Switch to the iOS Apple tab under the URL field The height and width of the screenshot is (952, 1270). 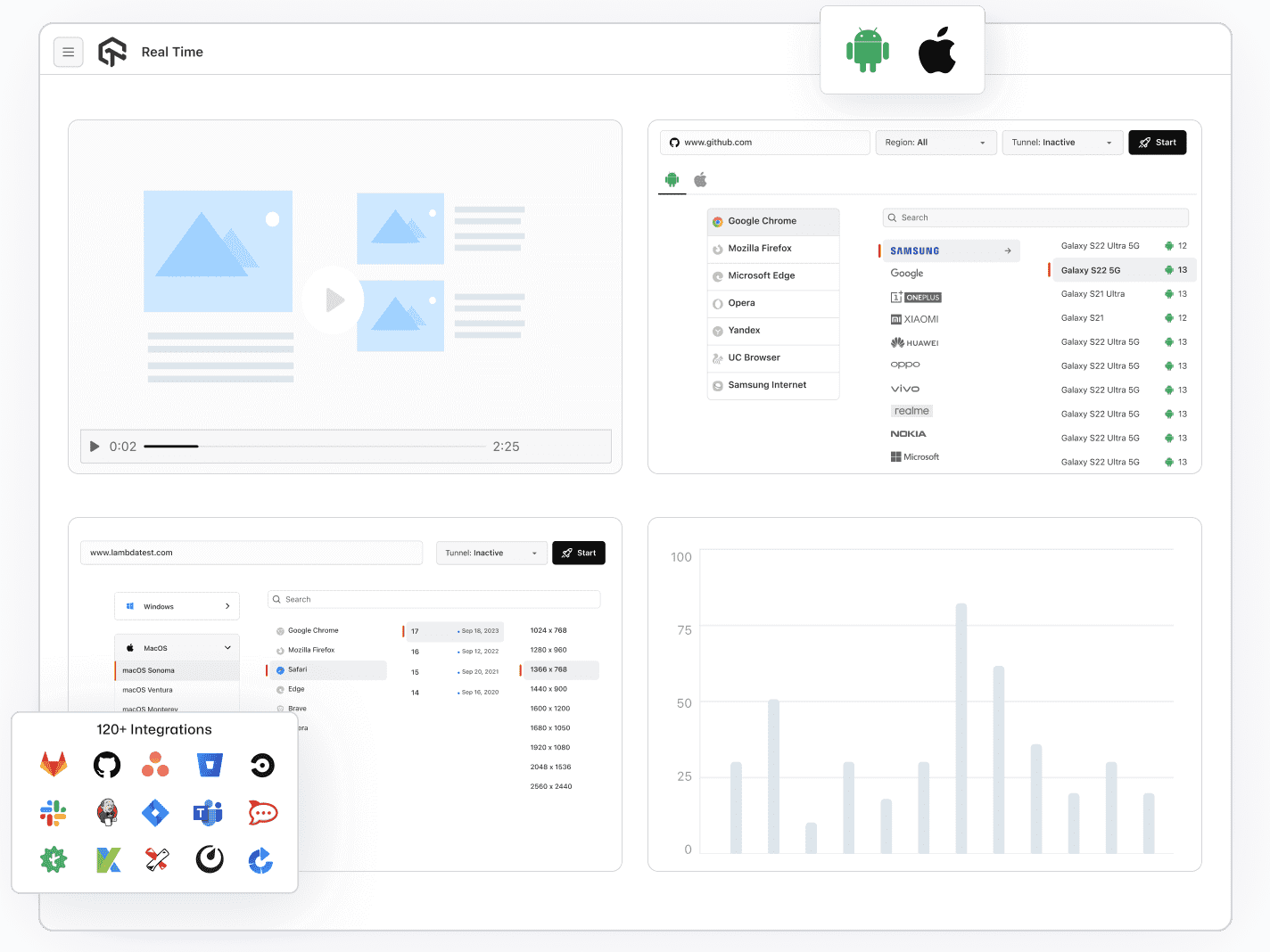pyautogui.click(x=701, y=179)
